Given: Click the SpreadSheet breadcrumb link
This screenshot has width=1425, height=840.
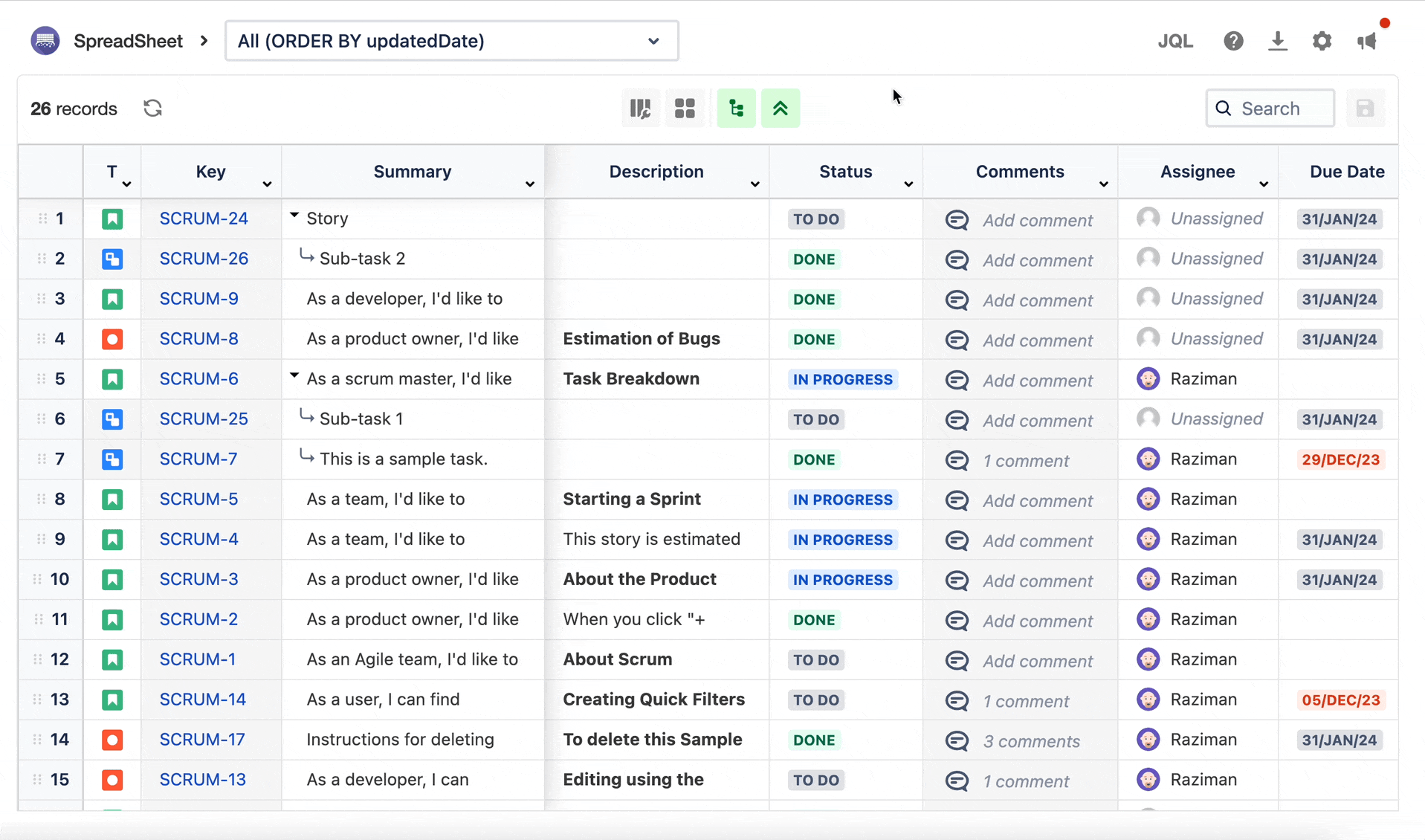Looking at the screenshot, I should [128, 41].
